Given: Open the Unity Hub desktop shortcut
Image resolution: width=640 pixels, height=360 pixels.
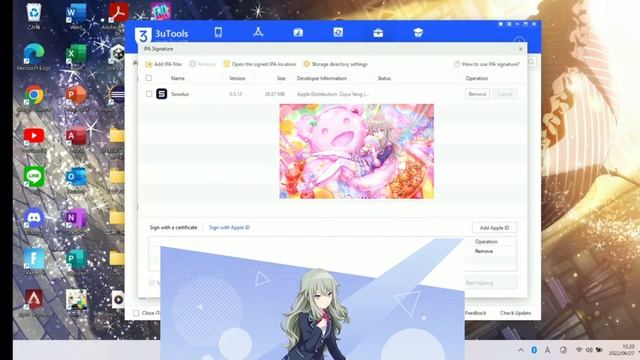Looking at the screenshot, I should tap(118, 57).
